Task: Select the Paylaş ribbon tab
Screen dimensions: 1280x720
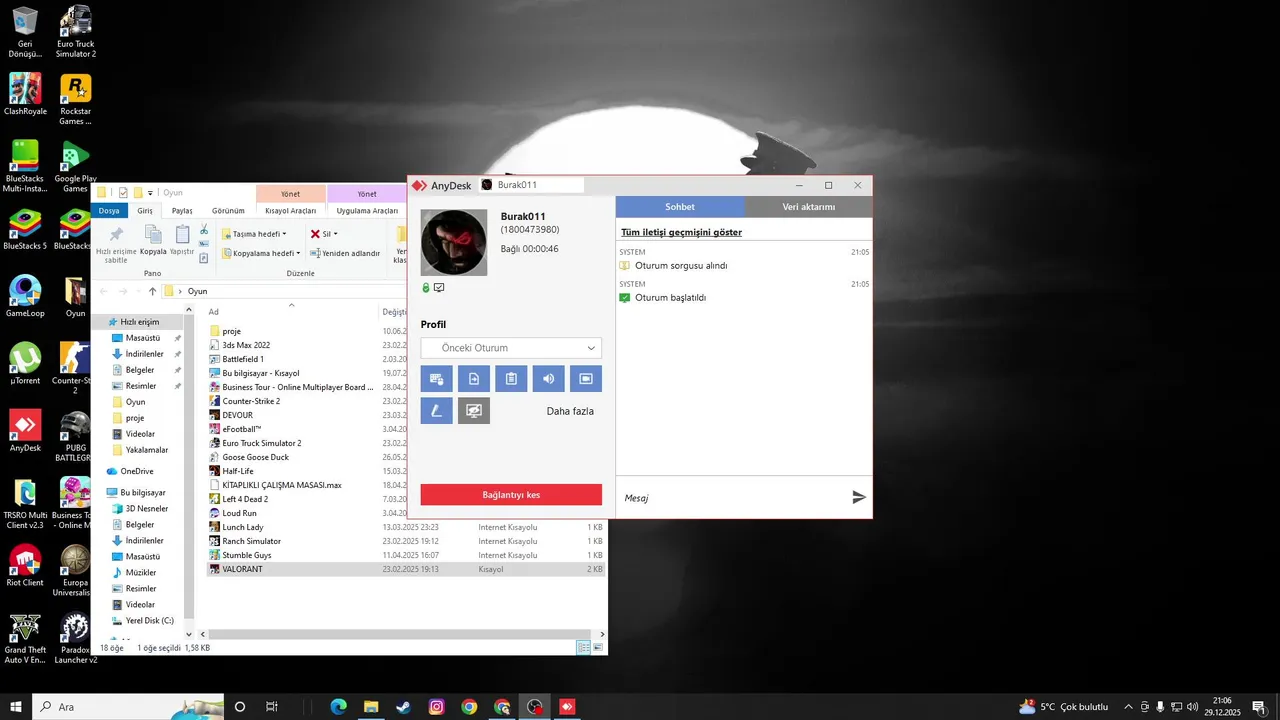Action: coord(182,211)
